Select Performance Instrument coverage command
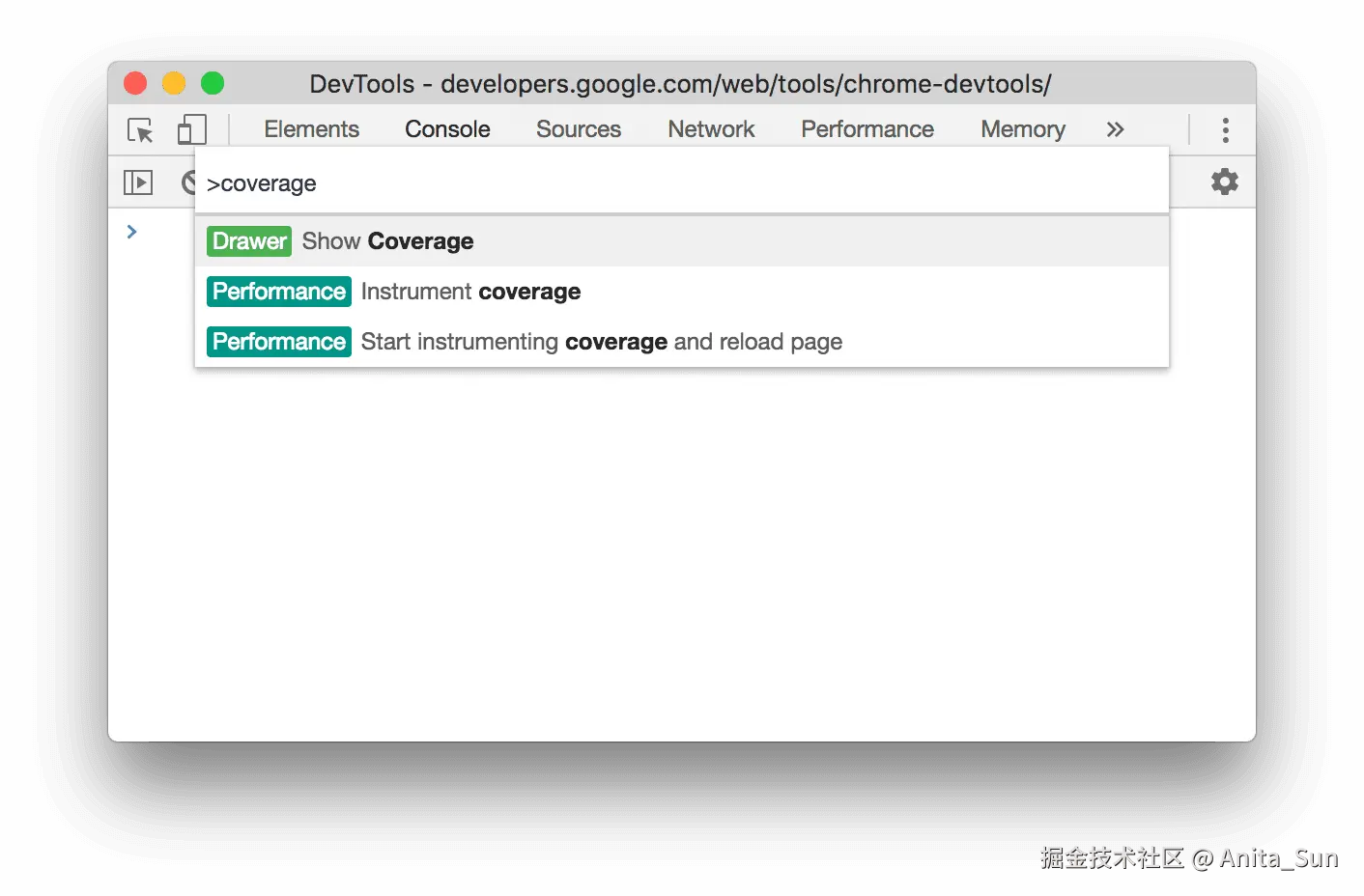1364x896 pixels. 682,292
